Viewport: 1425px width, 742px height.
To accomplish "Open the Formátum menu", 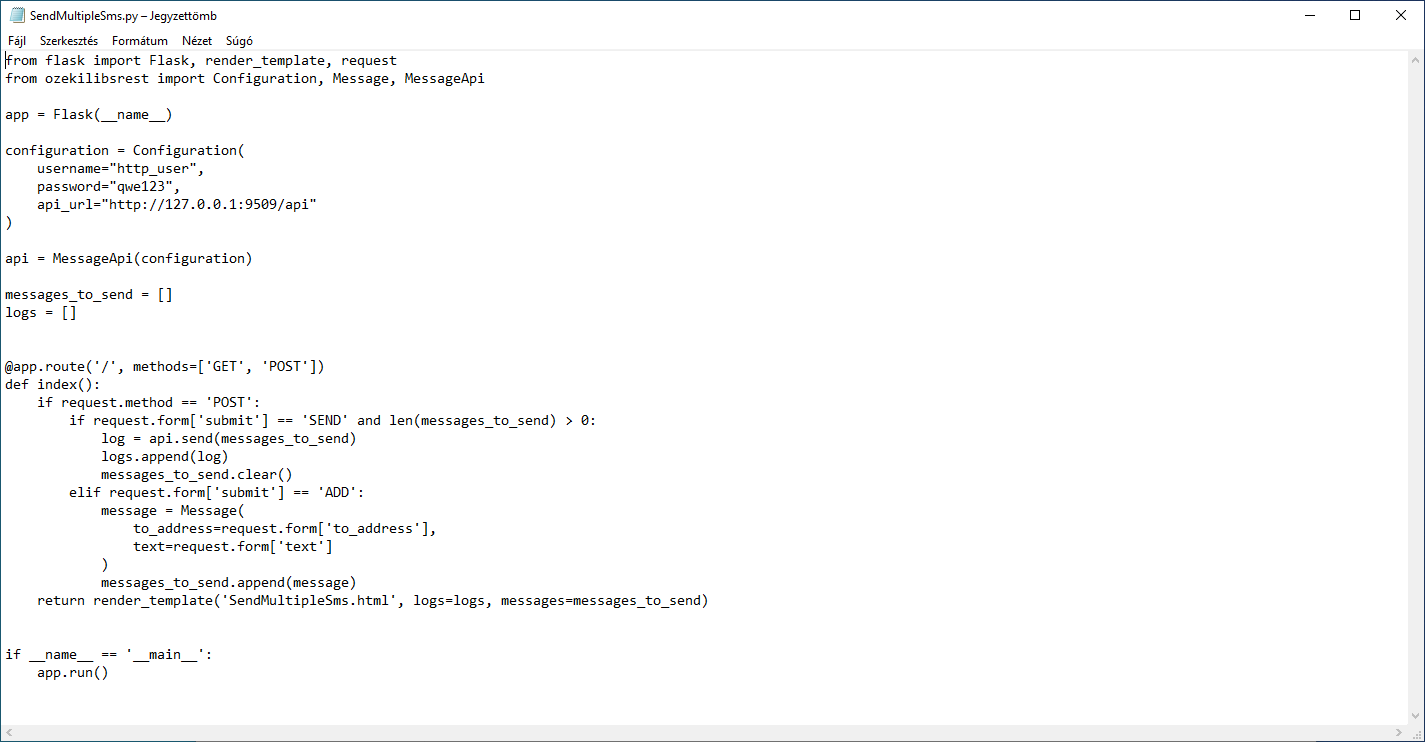I will (x=140, y=41).
